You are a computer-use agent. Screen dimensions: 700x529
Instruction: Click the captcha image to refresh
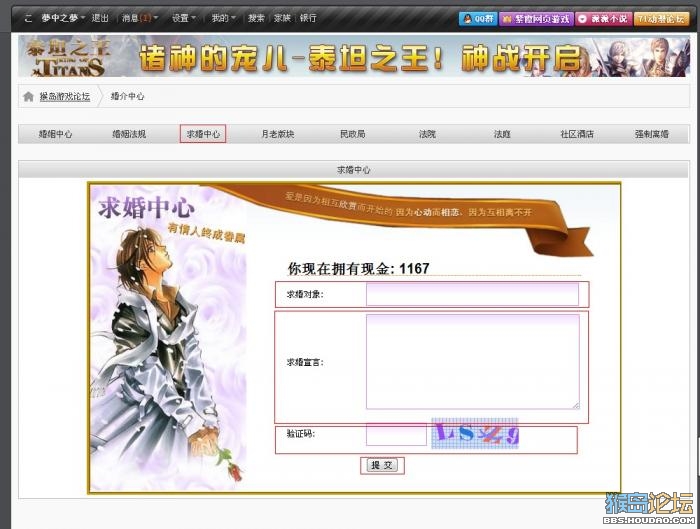475,433
